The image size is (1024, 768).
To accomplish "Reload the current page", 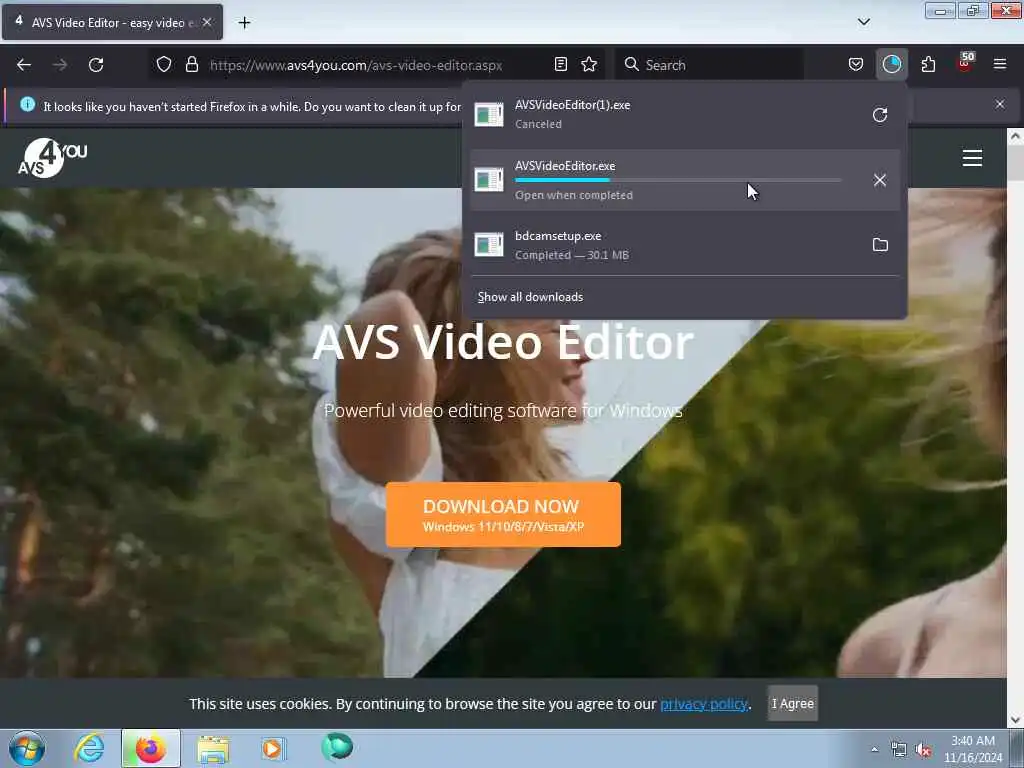I will 96,65.
